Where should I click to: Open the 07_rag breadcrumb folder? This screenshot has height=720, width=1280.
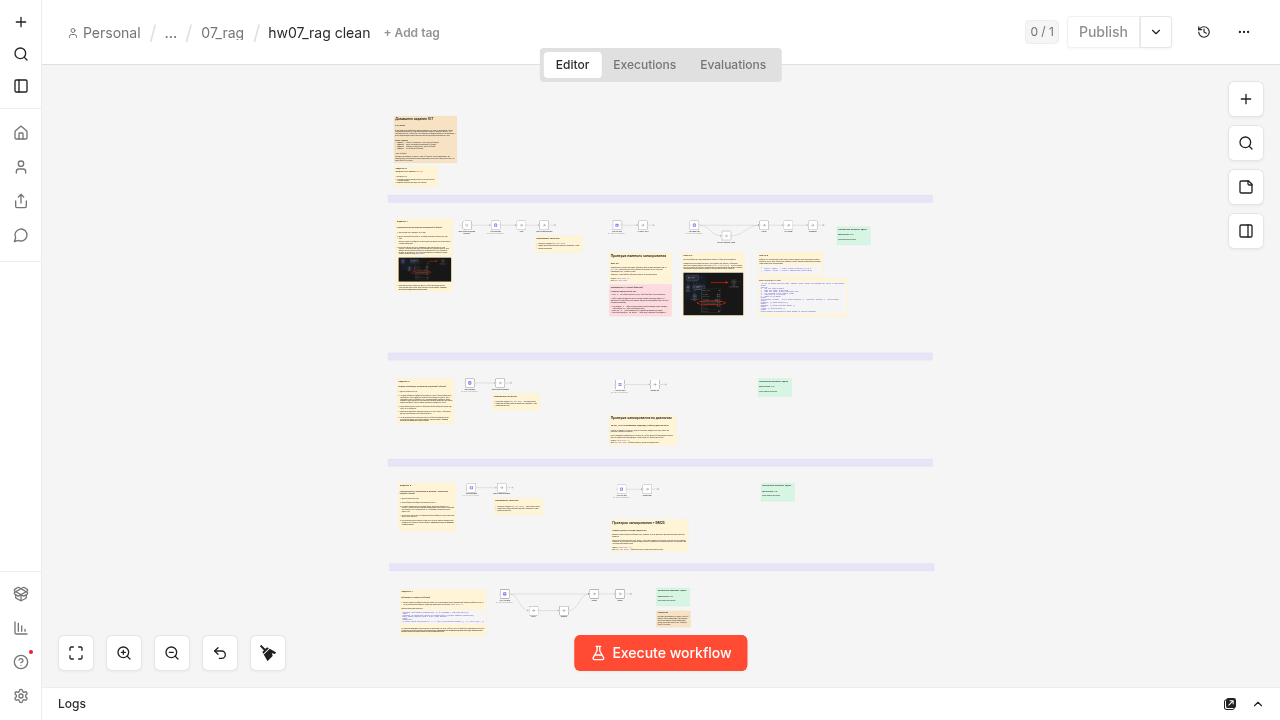click(222, 33)
